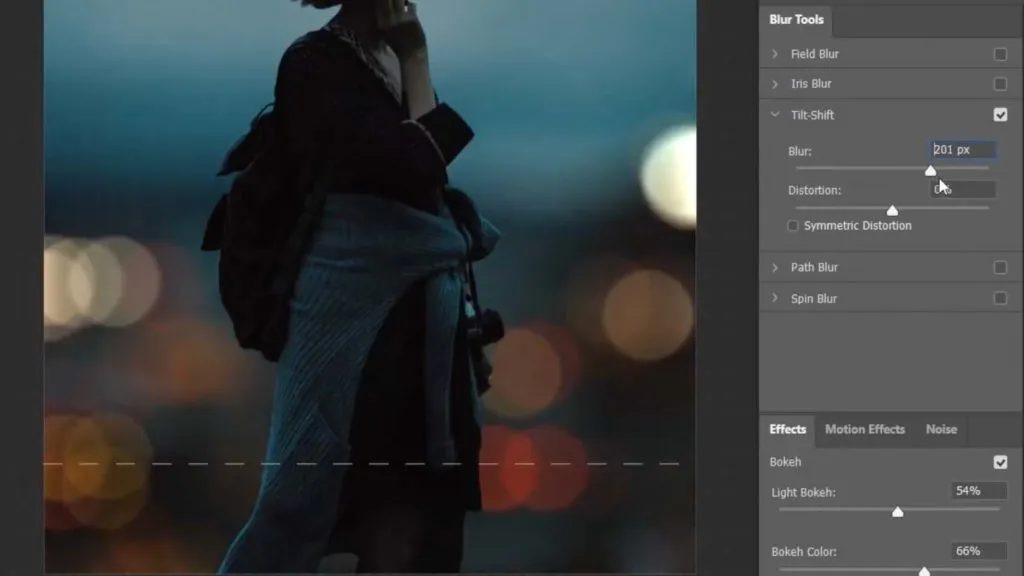Enable the Field Blur checkbox
Viewport: 1024px width, 576px height.
1003,54
